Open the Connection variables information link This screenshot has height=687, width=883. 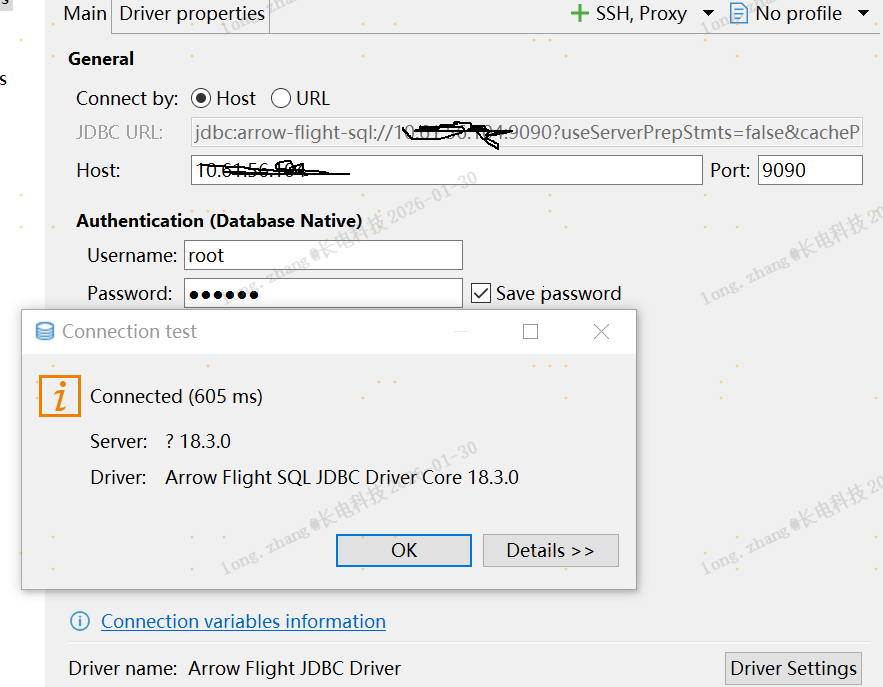point(243,622)
